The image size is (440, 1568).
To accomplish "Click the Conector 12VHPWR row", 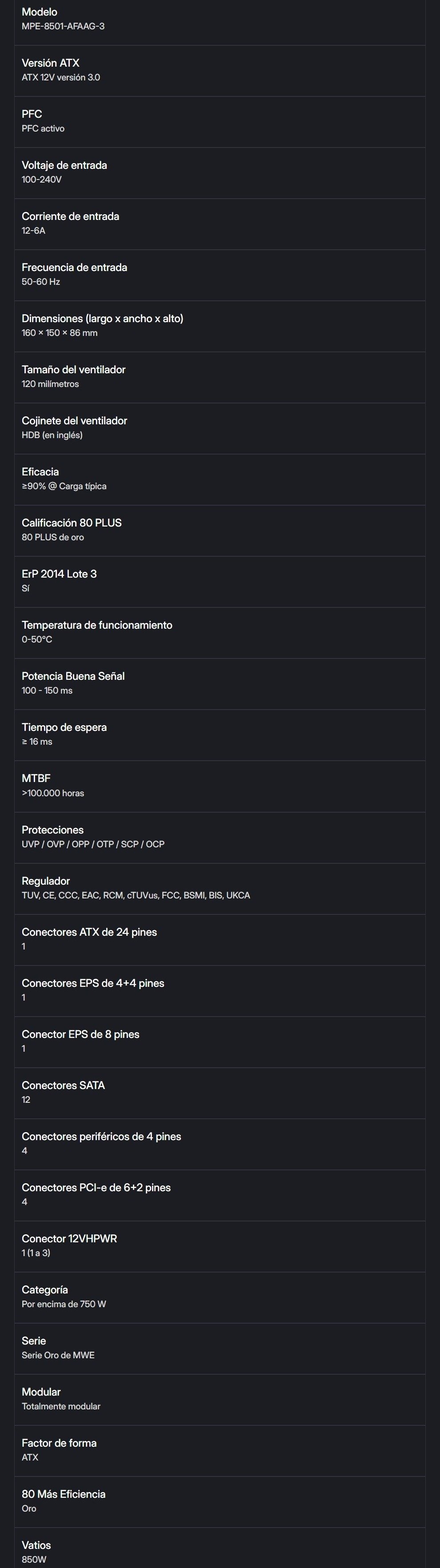I will [220, 1247].
